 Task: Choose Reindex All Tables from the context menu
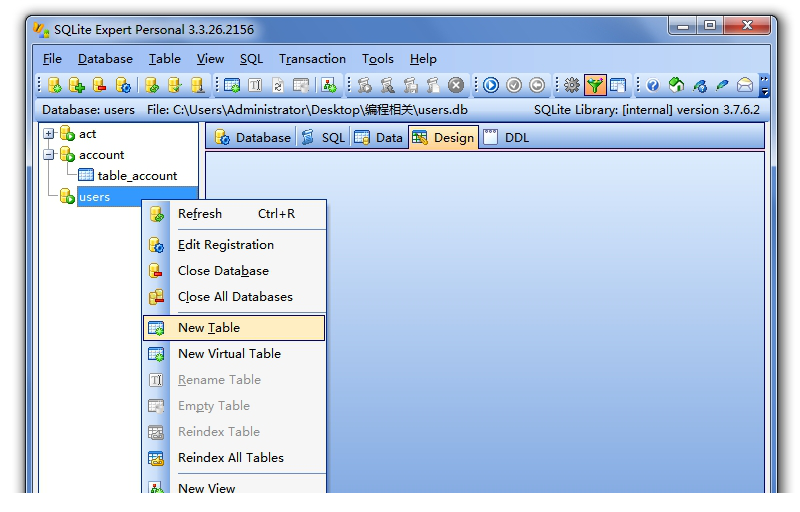[234, 458]
